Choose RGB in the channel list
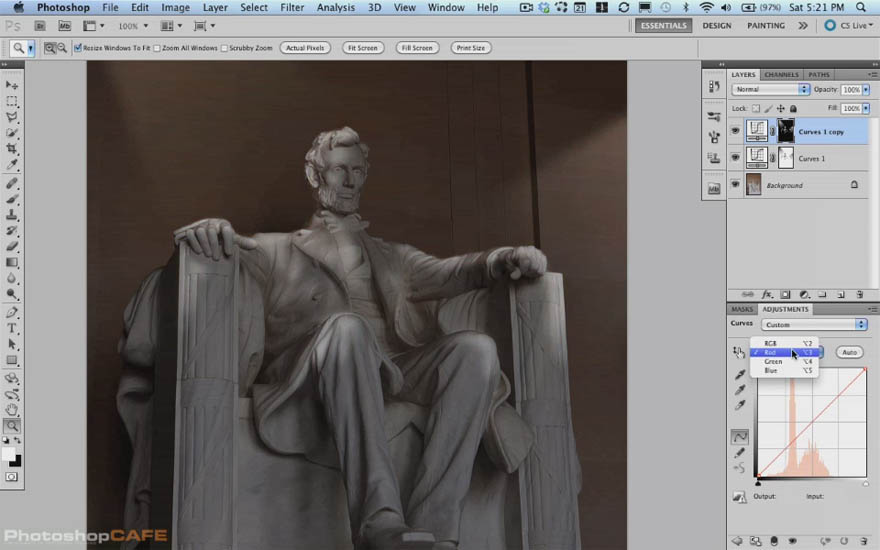The height and width of the screenshot is (550, 880). click(784, 343)
